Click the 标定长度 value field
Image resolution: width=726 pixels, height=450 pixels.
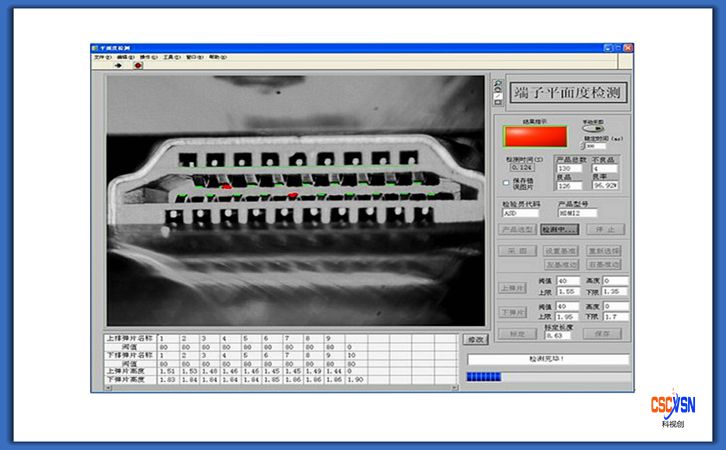[x=557, y=335]
